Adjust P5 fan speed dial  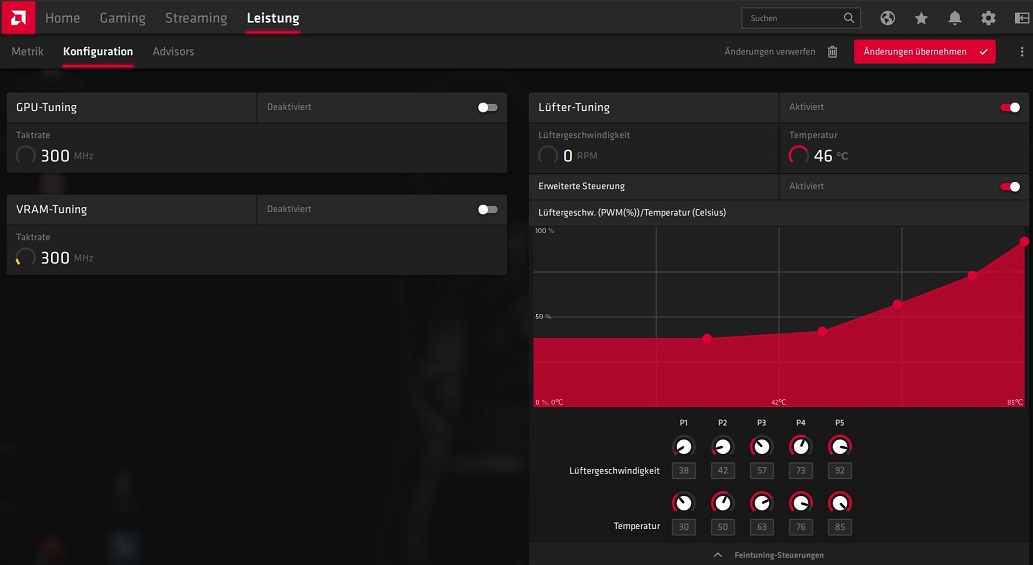coord(839,446)
